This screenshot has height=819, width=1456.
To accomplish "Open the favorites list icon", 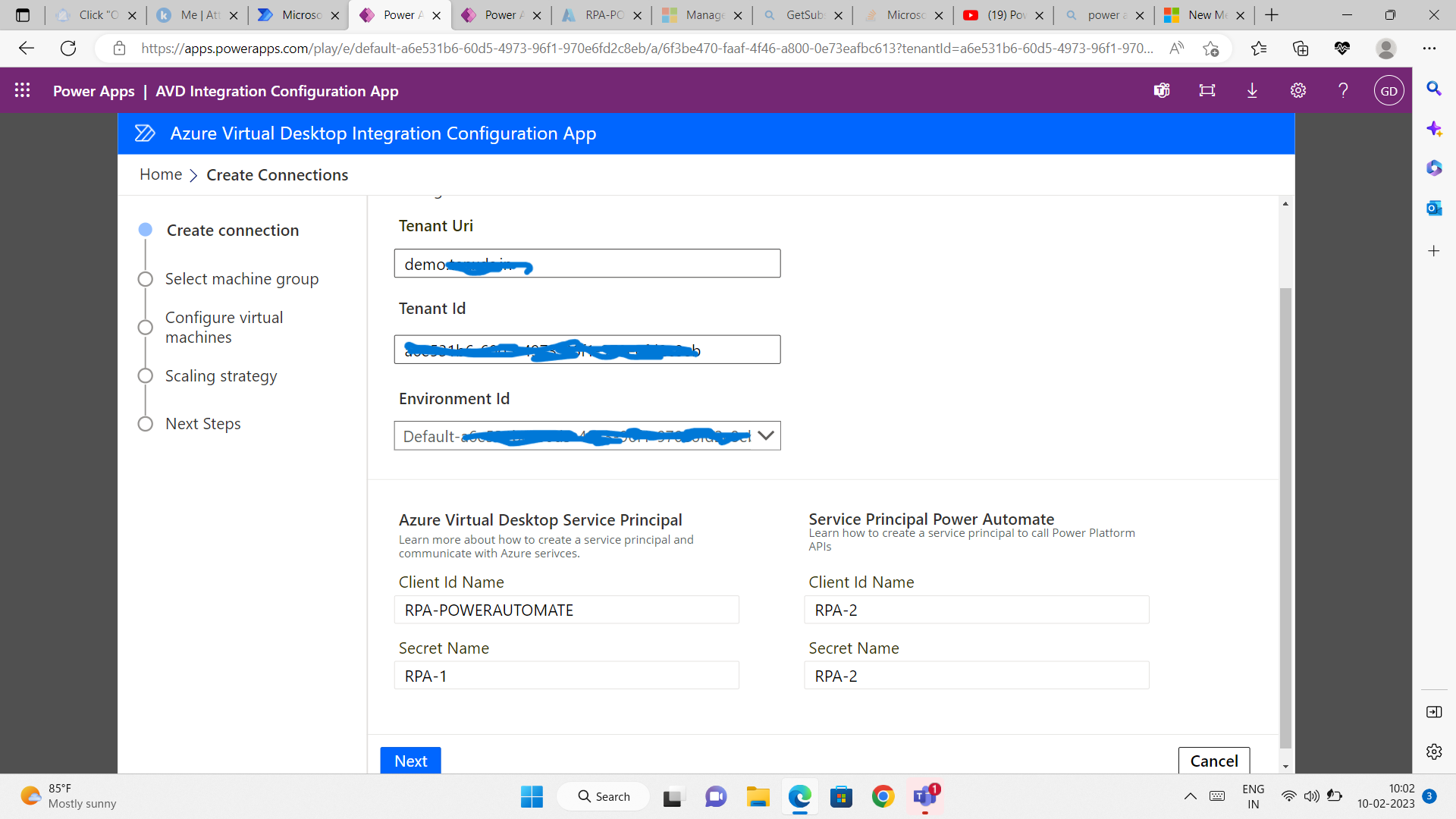I will tap(1259, 49).
